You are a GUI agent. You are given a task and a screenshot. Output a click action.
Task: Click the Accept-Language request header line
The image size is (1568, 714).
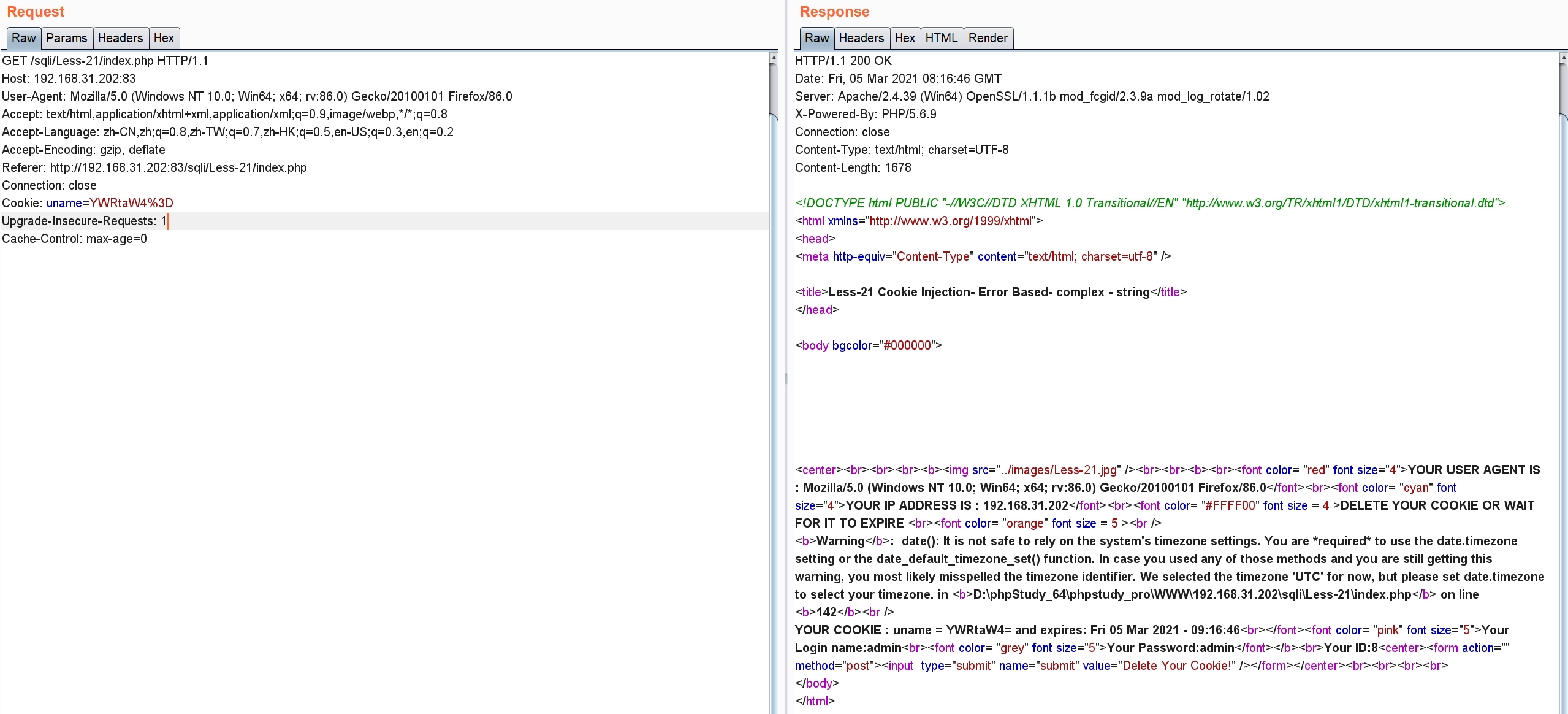coord(228,132)
